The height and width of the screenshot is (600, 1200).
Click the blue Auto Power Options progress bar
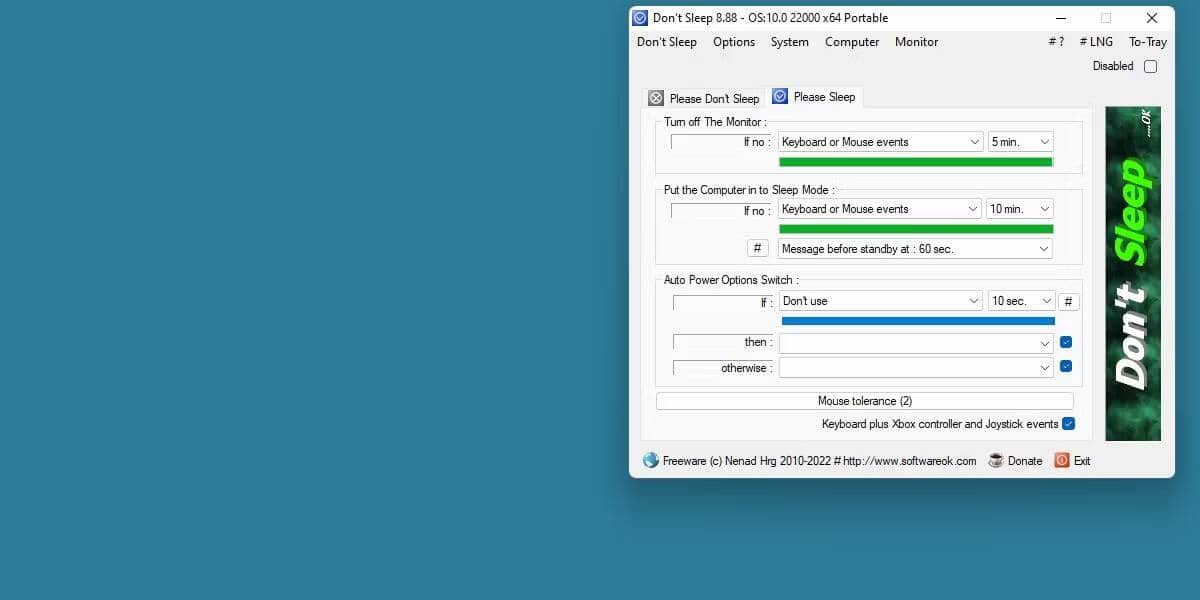click(918, 321)
